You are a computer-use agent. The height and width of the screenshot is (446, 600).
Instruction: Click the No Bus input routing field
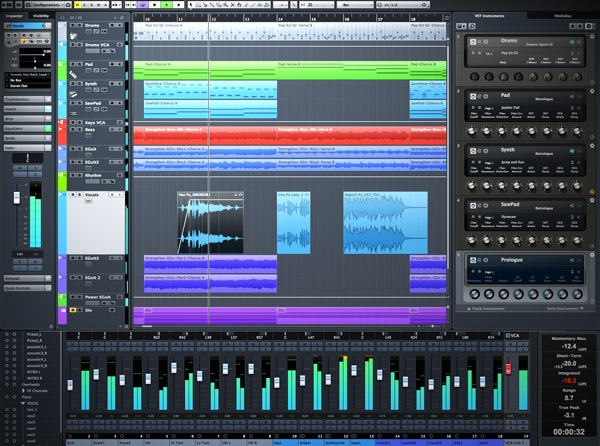click(x=28, y=80)
